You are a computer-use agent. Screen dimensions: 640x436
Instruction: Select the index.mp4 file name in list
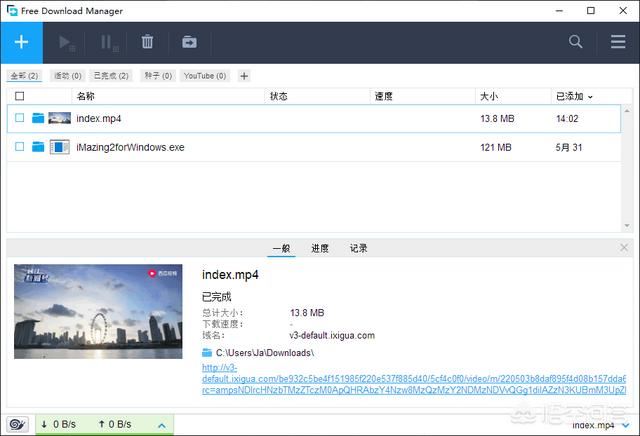(x=99, y=119)
